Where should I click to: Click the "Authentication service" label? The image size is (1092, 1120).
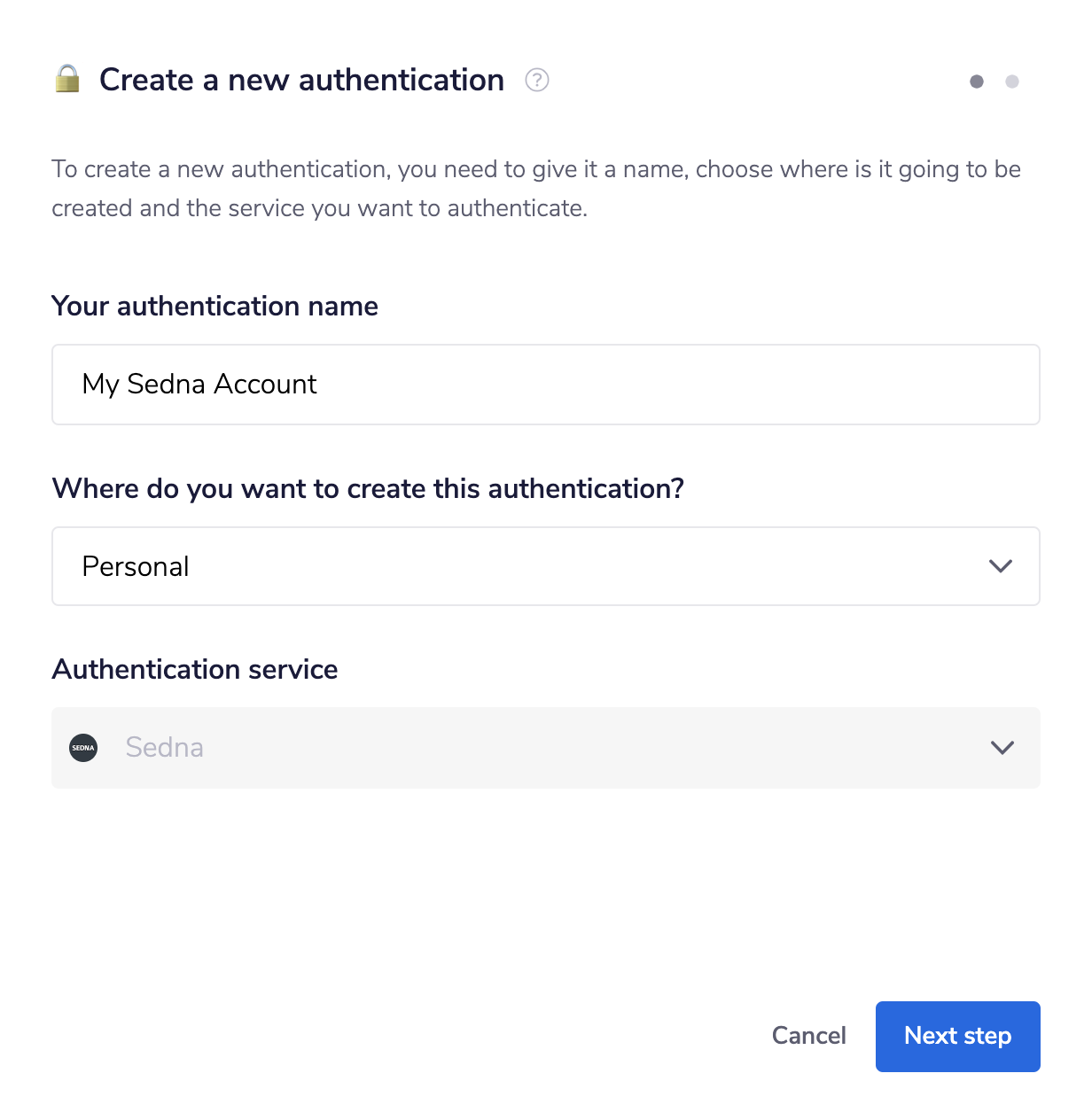click(195, 669)
